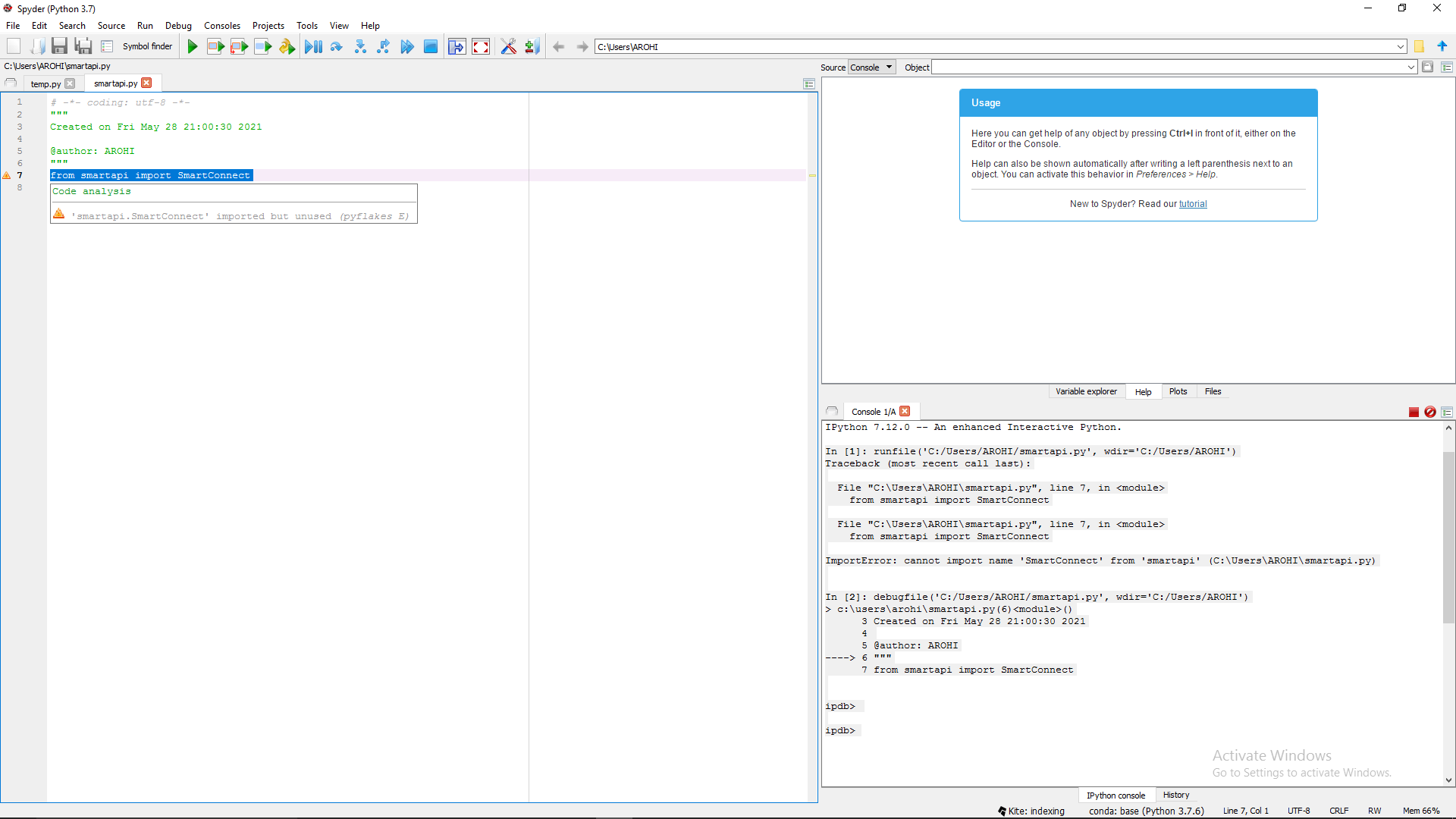Run current cell icon
This screenshot has width=1456, height=819.
pos(215,46)
